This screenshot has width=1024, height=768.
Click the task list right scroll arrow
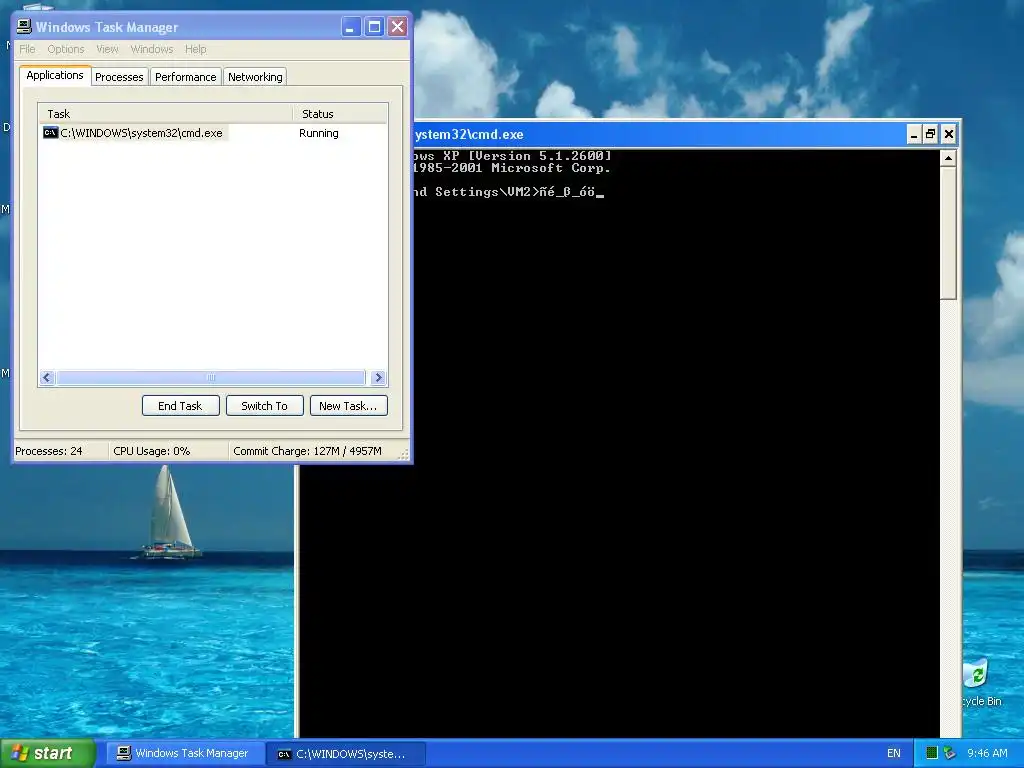pyautogui.click(x=378, y=377)
